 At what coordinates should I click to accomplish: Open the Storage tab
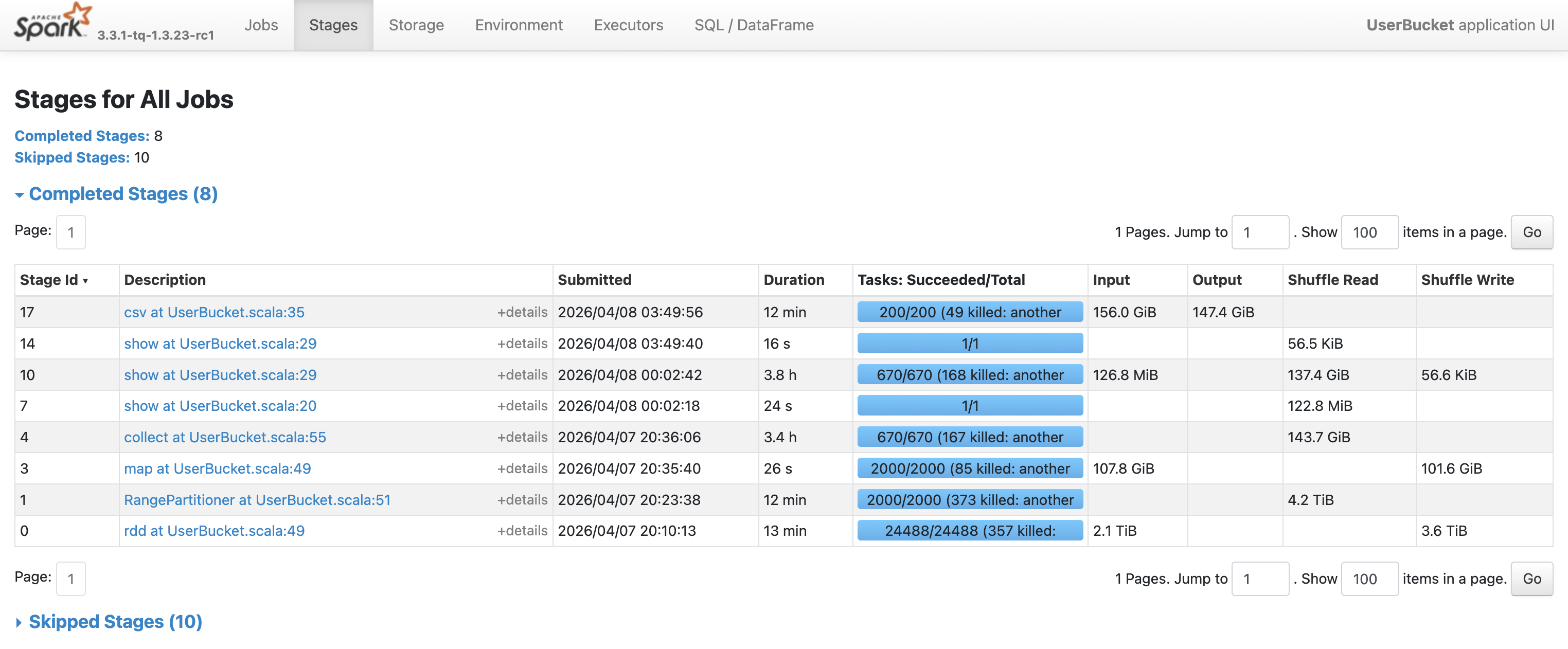416,25
